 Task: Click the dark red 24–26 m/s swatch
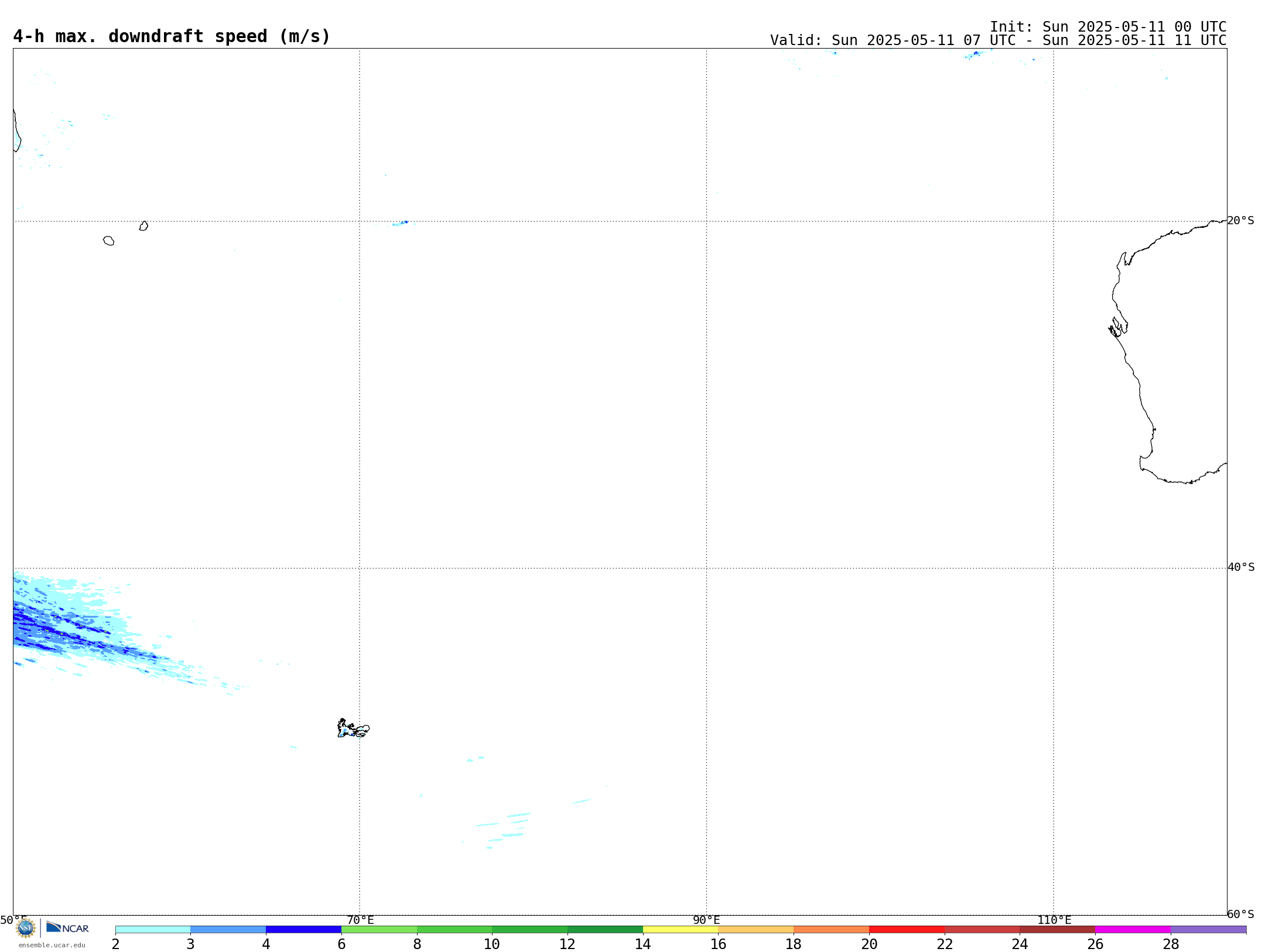pos(1058,929)
